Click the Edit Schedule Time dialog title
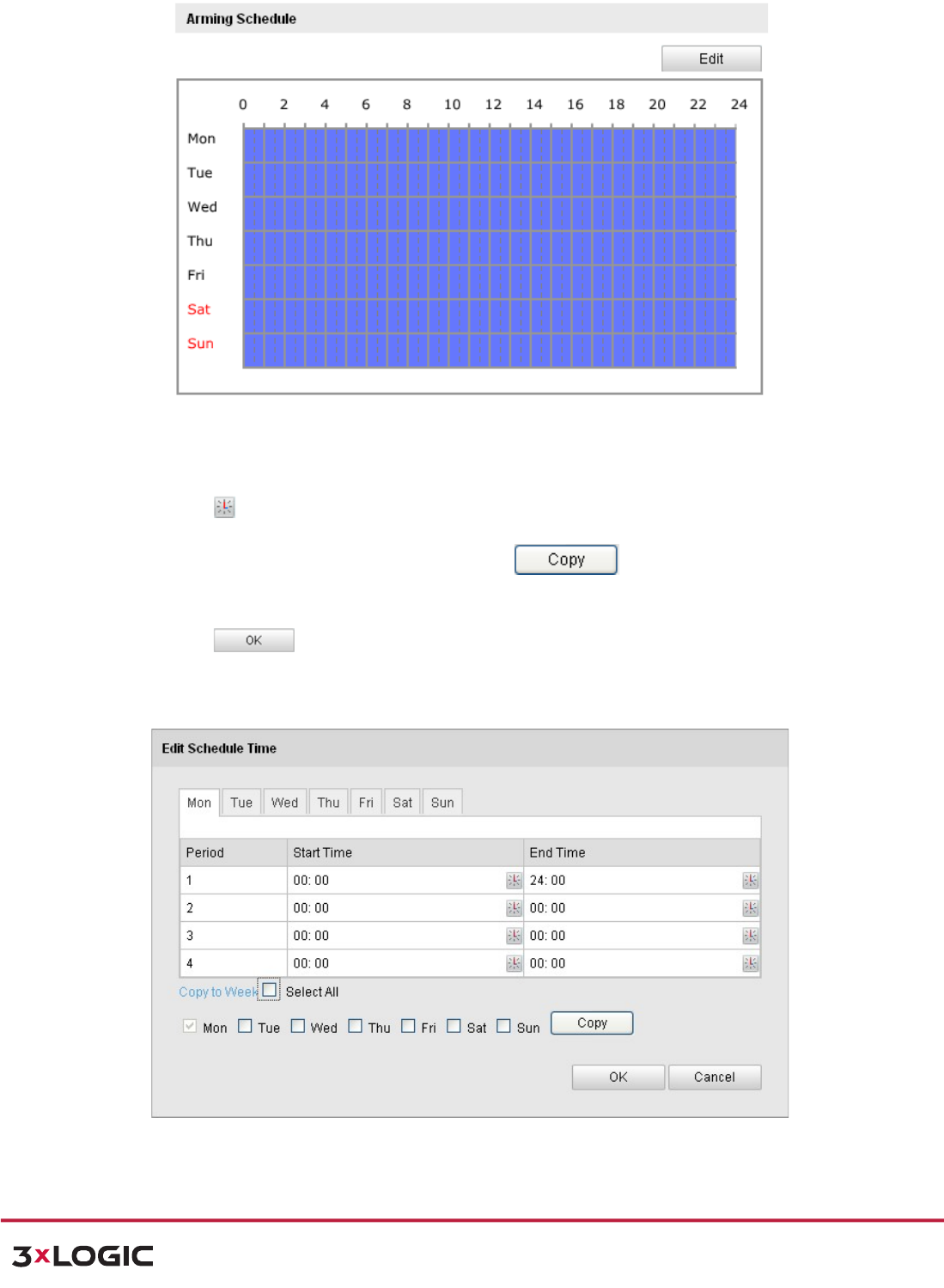The image size is (944, 1288). click(219, 748)
